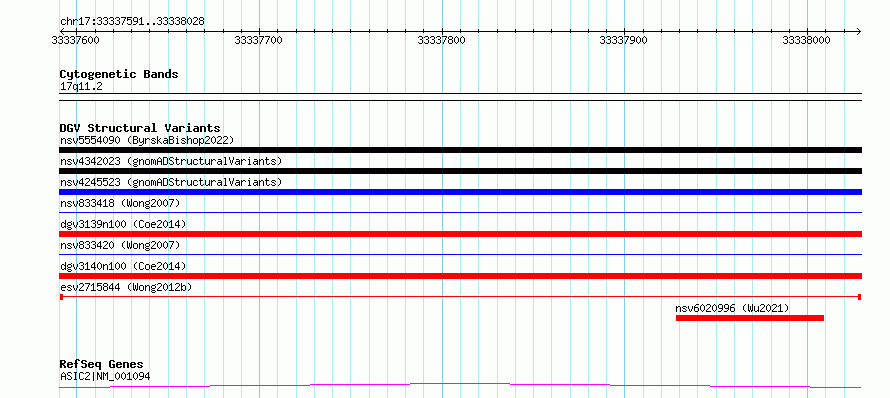The image size is (890, 398).
Task: Select the 17q11.2 band label
Action: point(81,87)
